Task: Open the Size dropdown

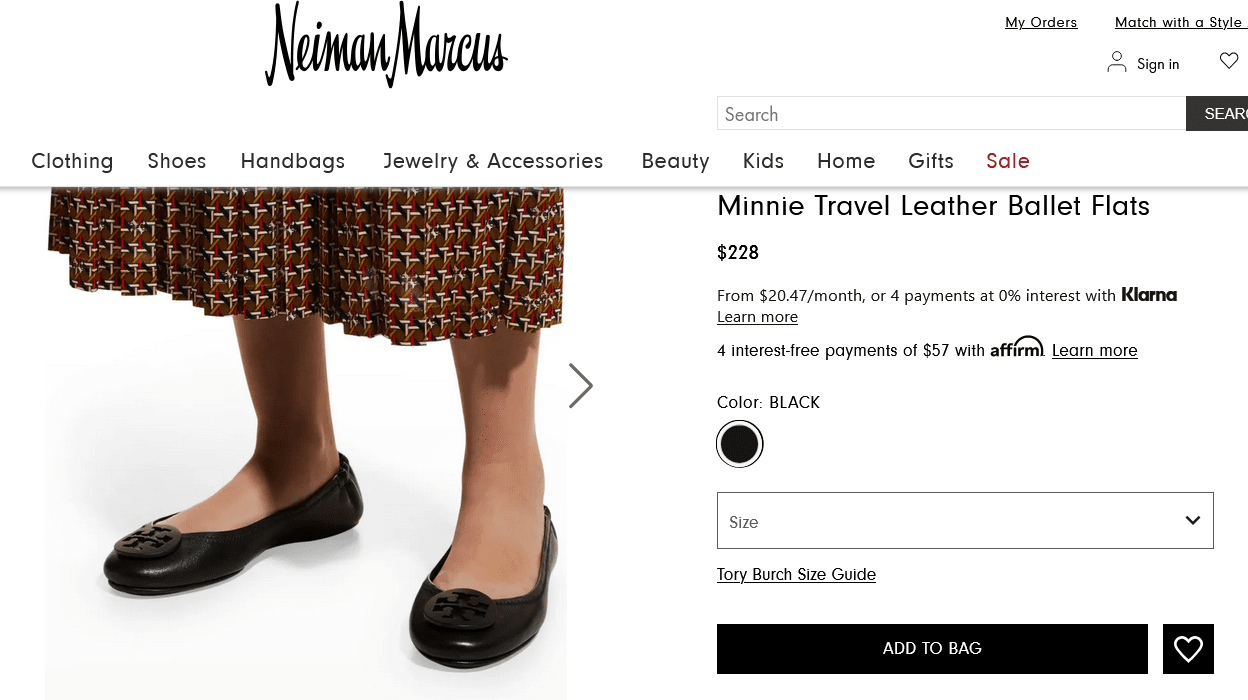Action: coord(964,521)
